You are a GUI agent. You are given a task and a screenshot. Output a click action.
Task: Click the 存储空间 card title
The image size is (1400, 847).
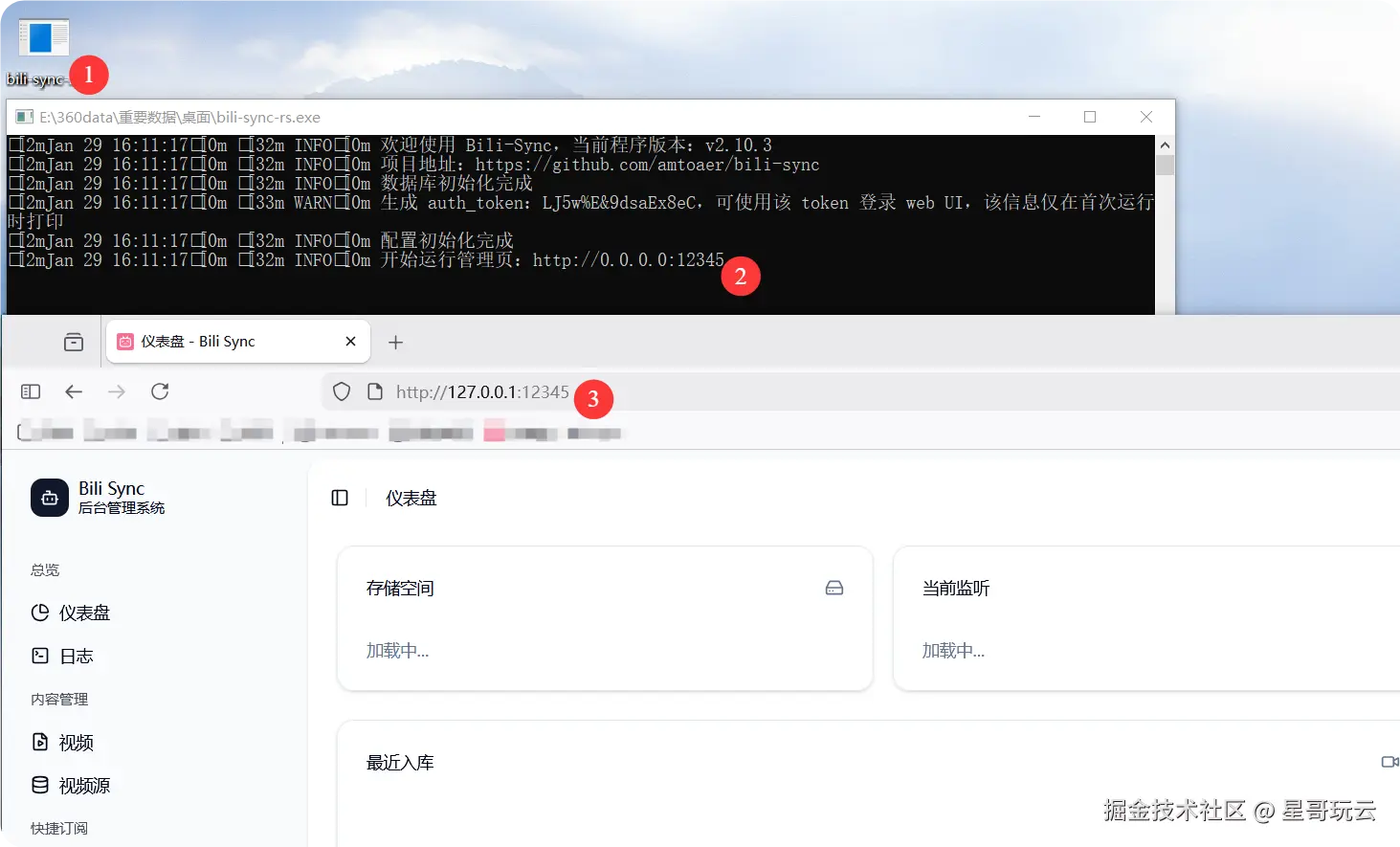[400, 588]
